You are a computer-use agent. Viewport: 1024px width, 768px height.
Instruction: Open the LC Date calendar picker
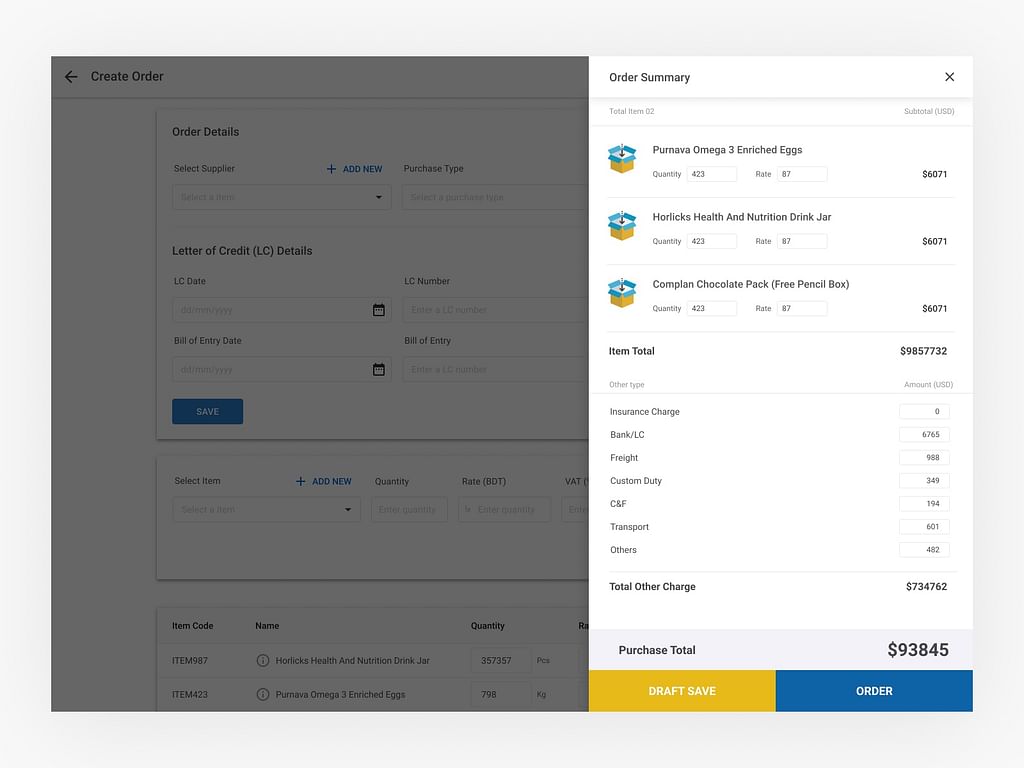tap(378, 310)
